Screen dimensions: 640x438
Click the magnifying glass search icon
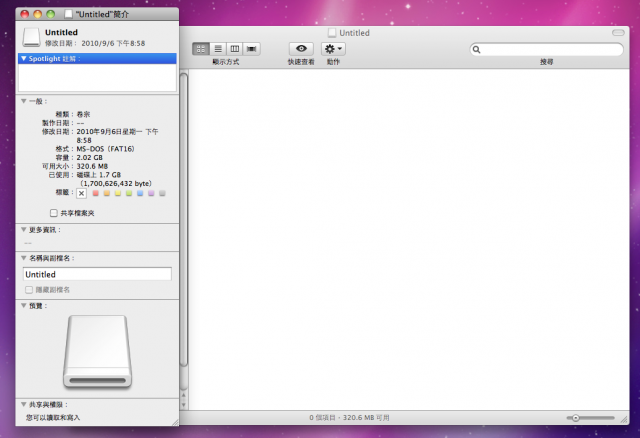click(x=476, y=50)
